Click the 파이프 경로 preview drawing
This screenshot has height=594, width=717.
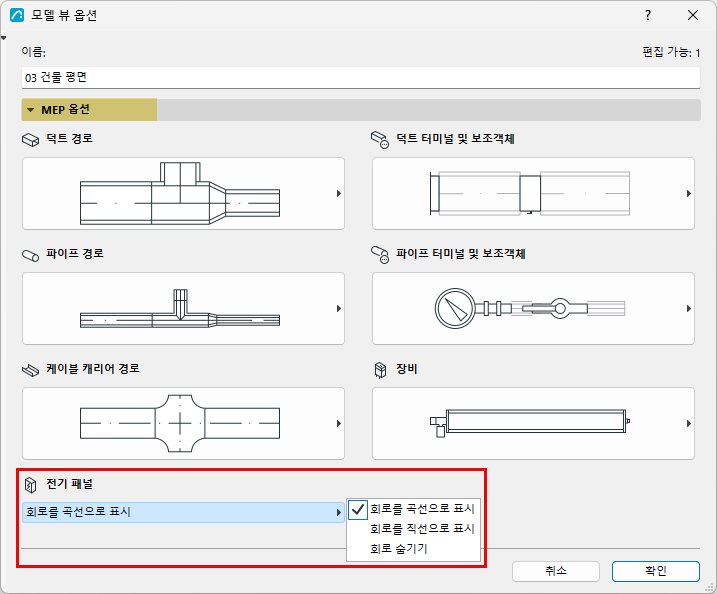pyautogui.click(x=180, y=309)
